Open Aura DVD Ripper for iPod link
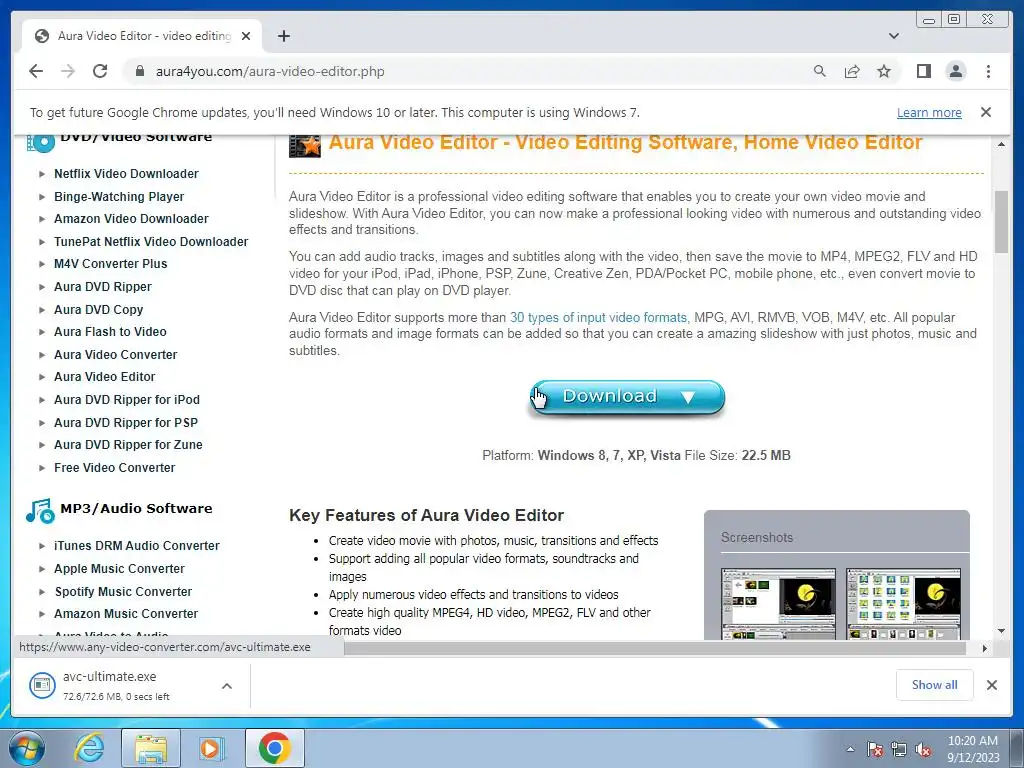This screenshot has height=768, width=1024. tap(127, 400)
